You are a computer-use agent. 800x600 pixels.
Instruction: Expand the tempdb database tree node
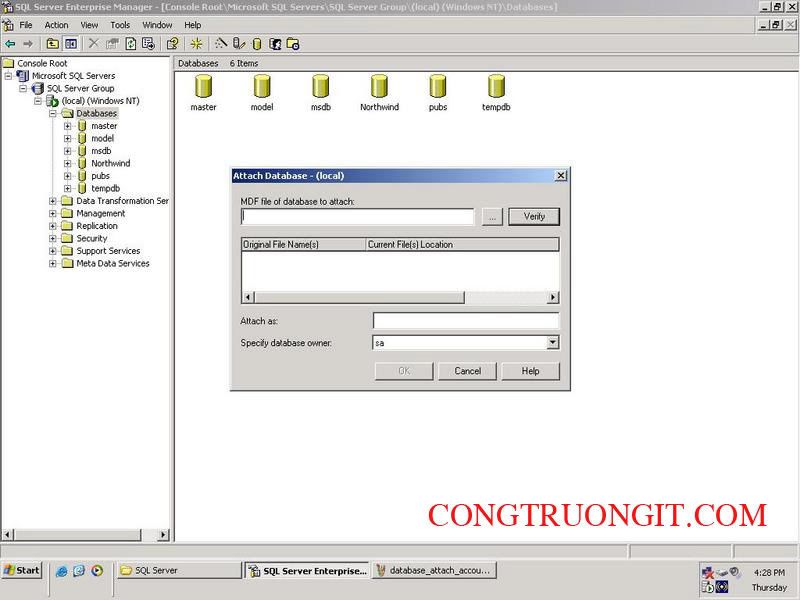[x=67, y=188]
